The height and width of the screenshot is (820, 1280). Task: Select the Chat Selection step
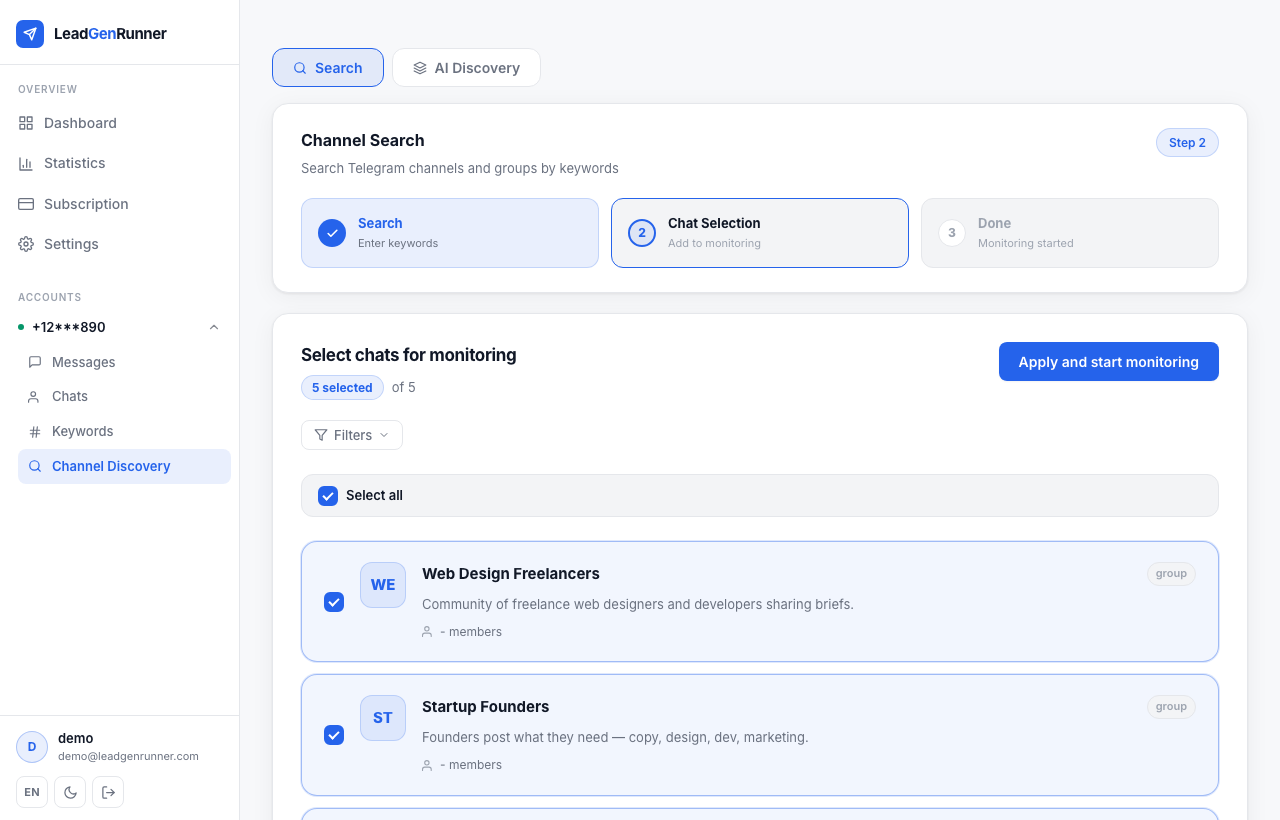[x=760, y=233]
